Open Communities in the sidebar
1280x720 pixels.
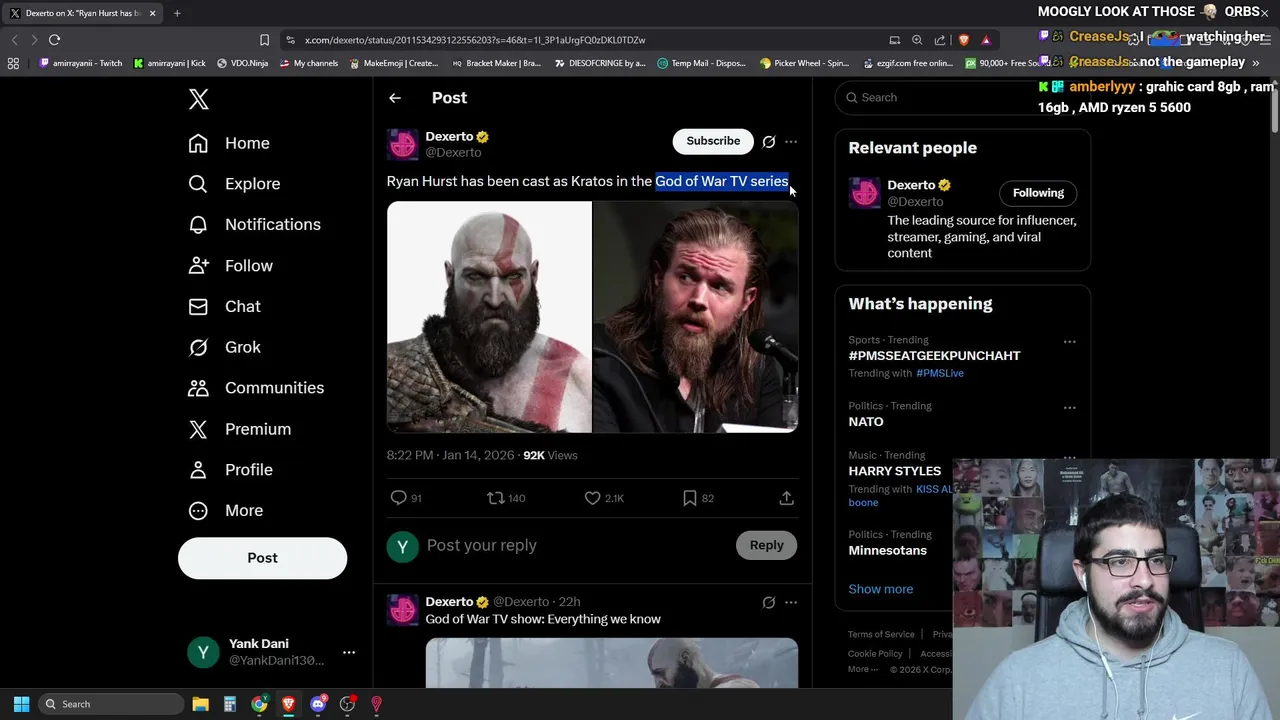point(256,388)
